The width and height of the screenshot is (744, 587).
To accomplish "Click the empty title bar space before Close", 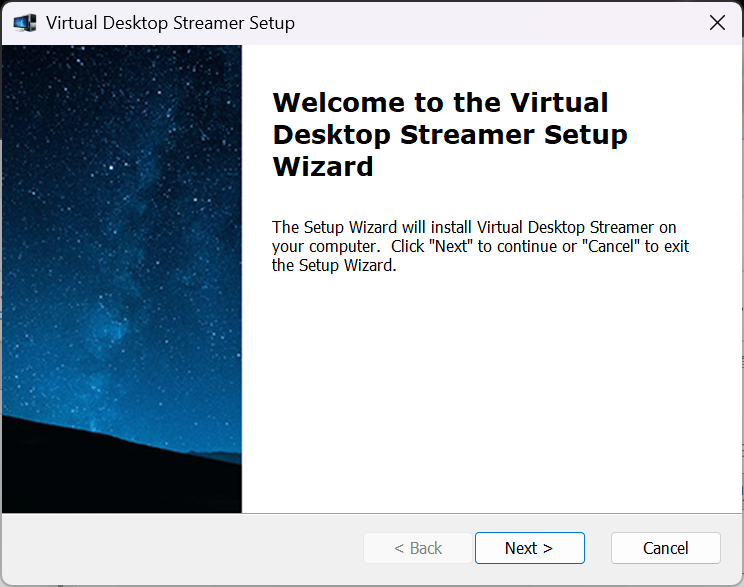I will pos(500,23).
